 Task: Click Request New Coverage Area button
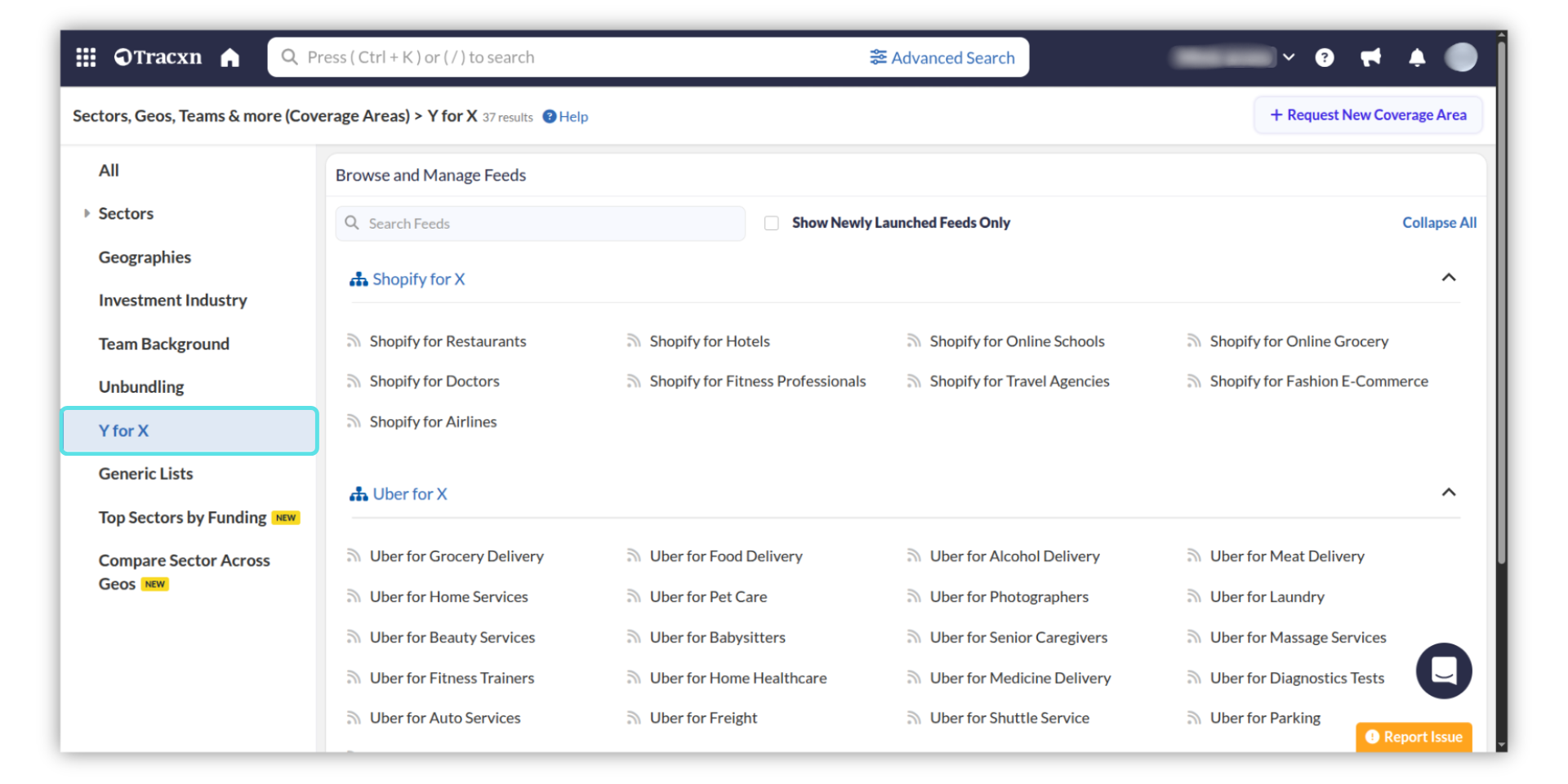tap(1368, 115)
